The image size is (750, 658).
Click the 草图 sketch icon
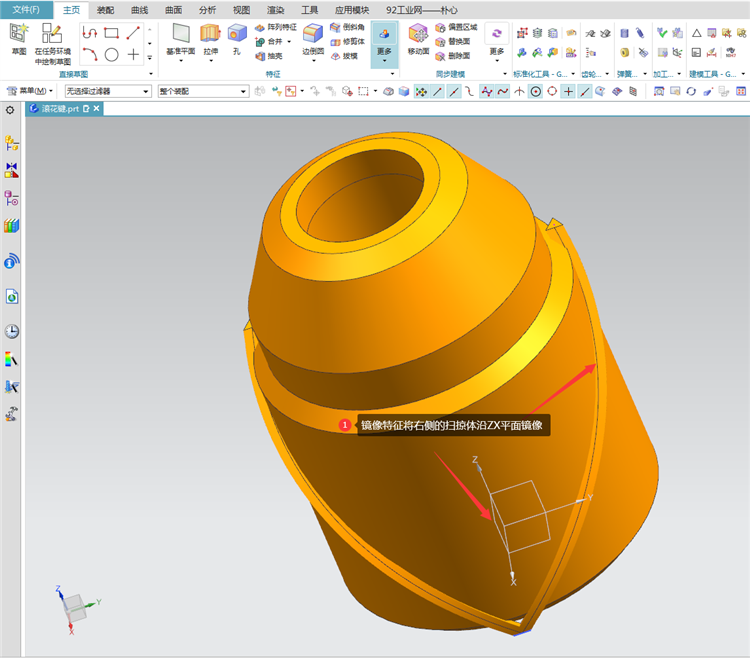tap(18, 33)
